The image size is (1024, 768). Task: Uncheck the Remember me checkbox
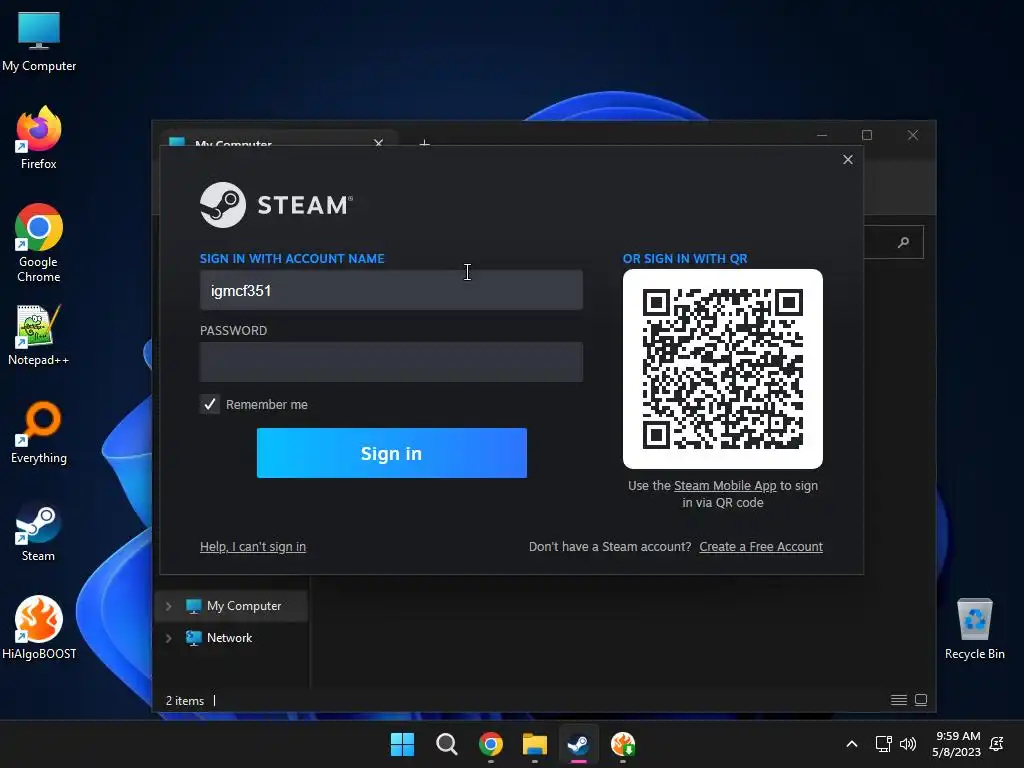[210, 404]
